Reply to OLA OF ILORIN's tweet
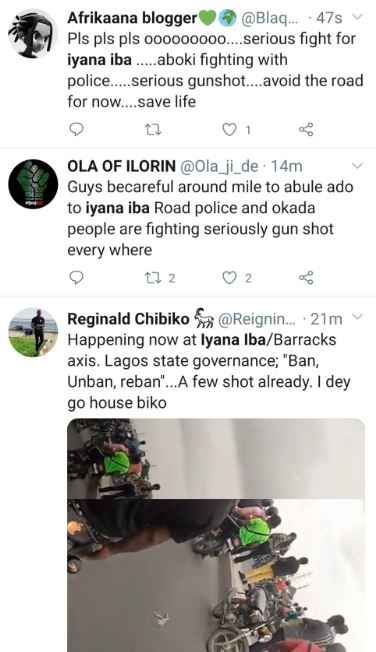Viewport: 376px width, 652px height. 76,277
